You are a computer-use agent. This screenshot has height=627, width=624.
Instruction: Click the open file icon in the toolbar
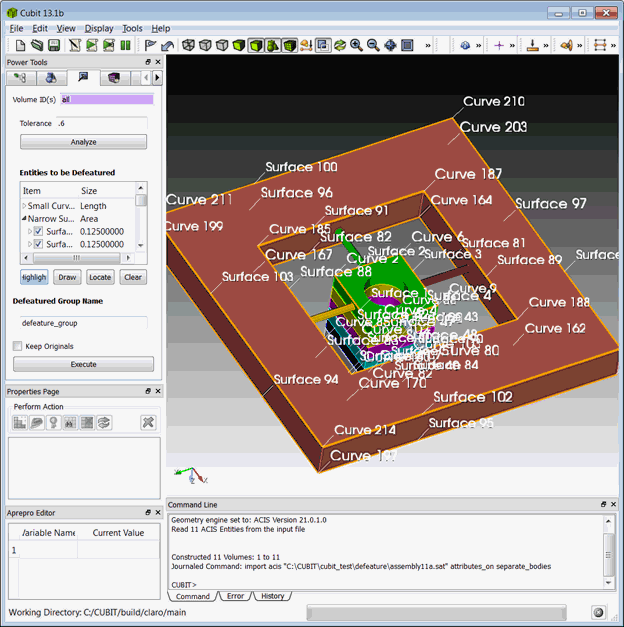38,45
